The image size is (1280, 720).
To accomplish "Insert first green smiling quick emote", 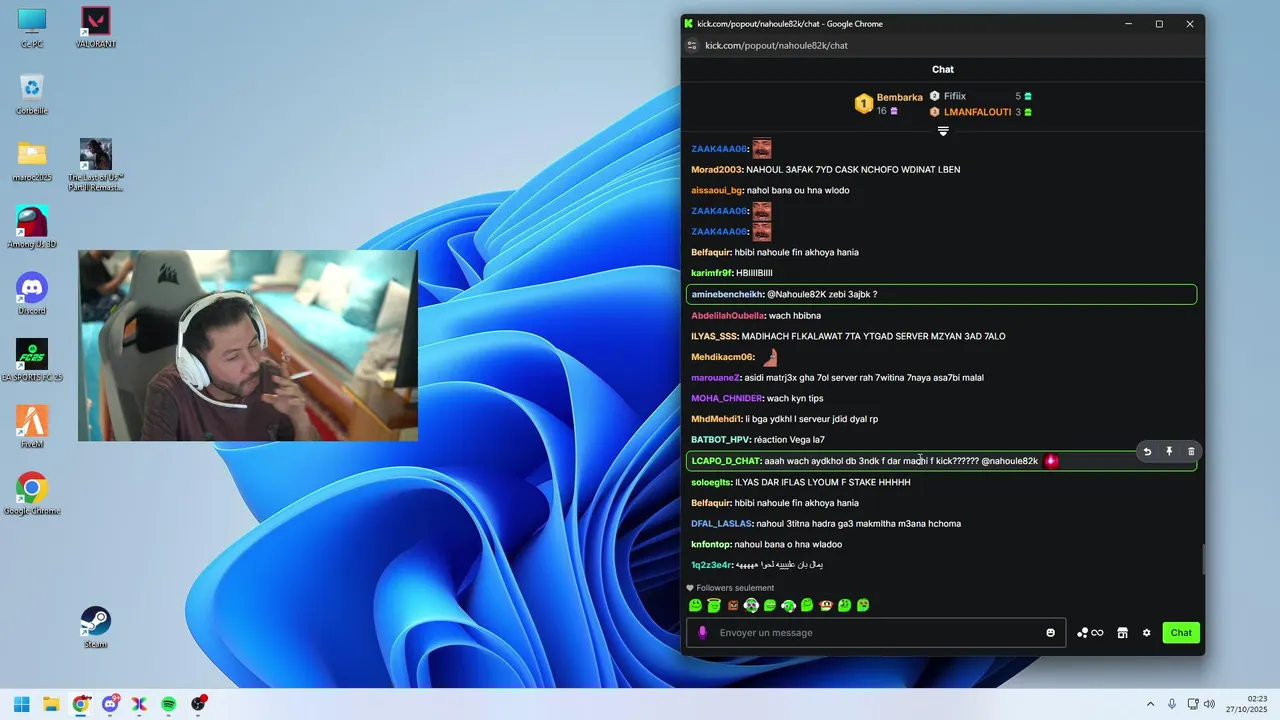I will coord(695,605).
